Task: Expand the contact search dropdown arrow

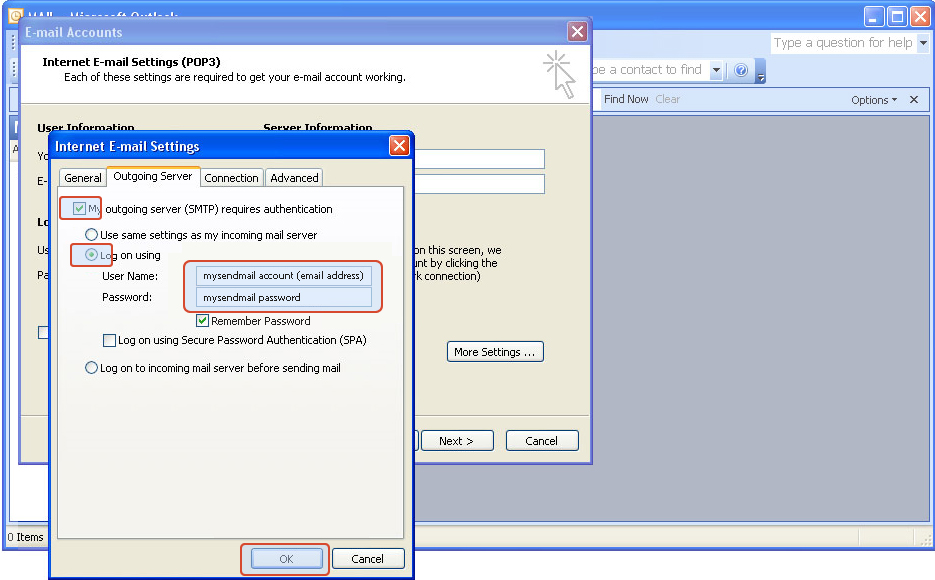Action: [716, 70]
